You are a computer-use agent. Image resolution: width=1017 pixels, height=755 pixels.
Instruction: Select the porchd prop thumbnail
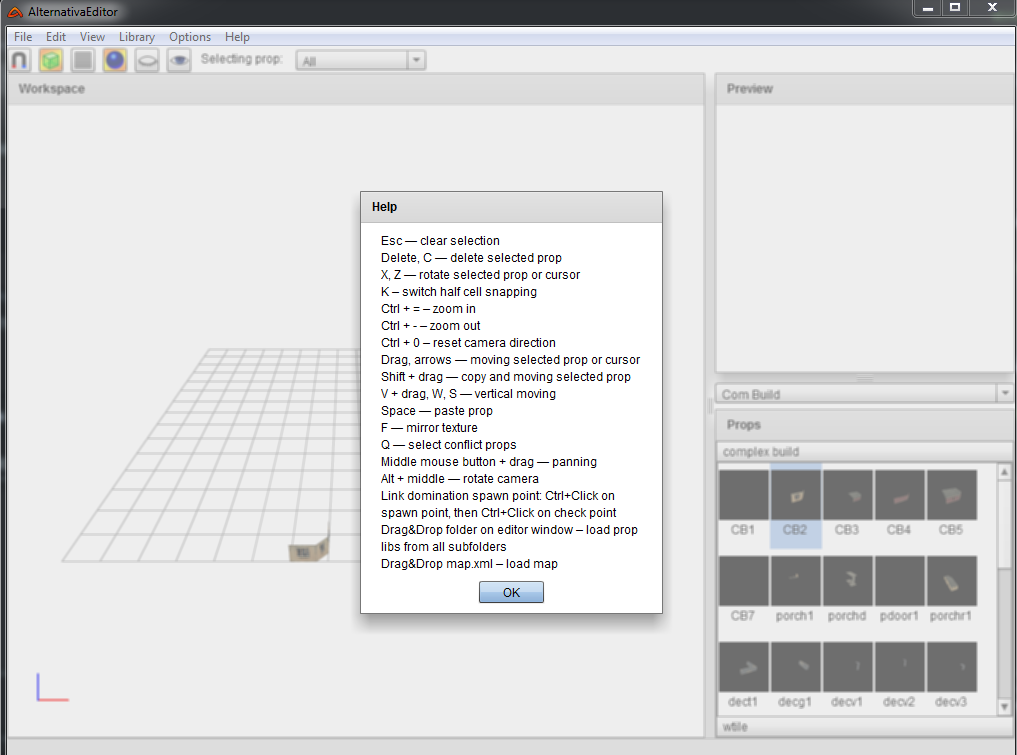847,582
